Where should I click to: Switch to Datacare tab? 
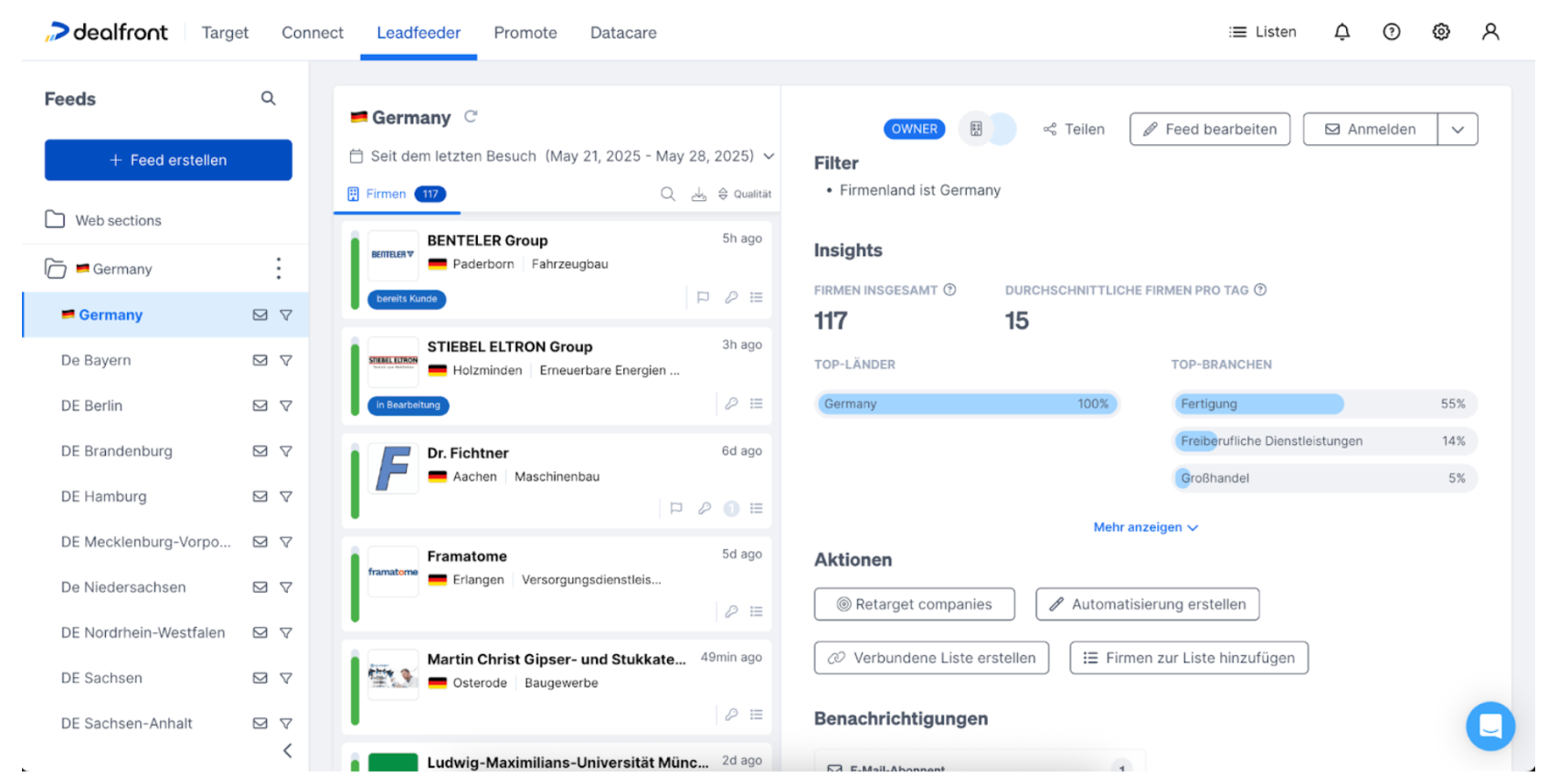(x=623, y=33)
